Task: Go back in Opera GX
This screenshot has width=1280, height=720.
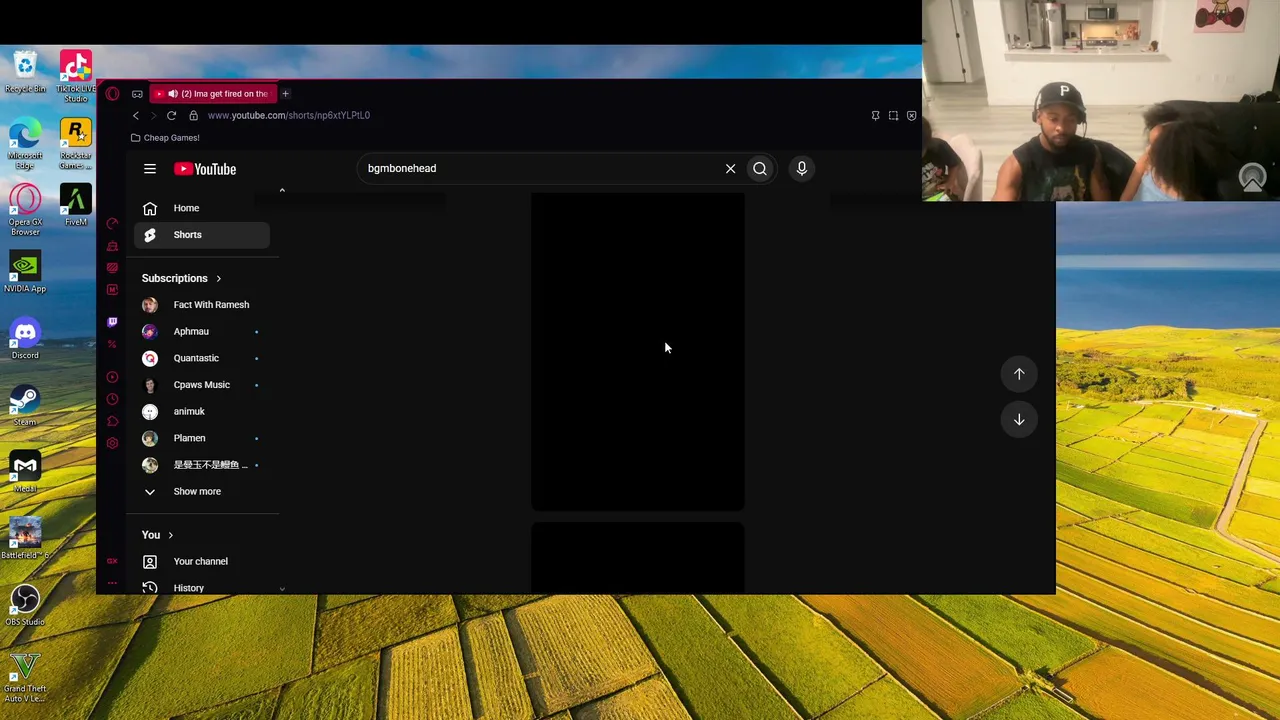Action: [136, 115]
